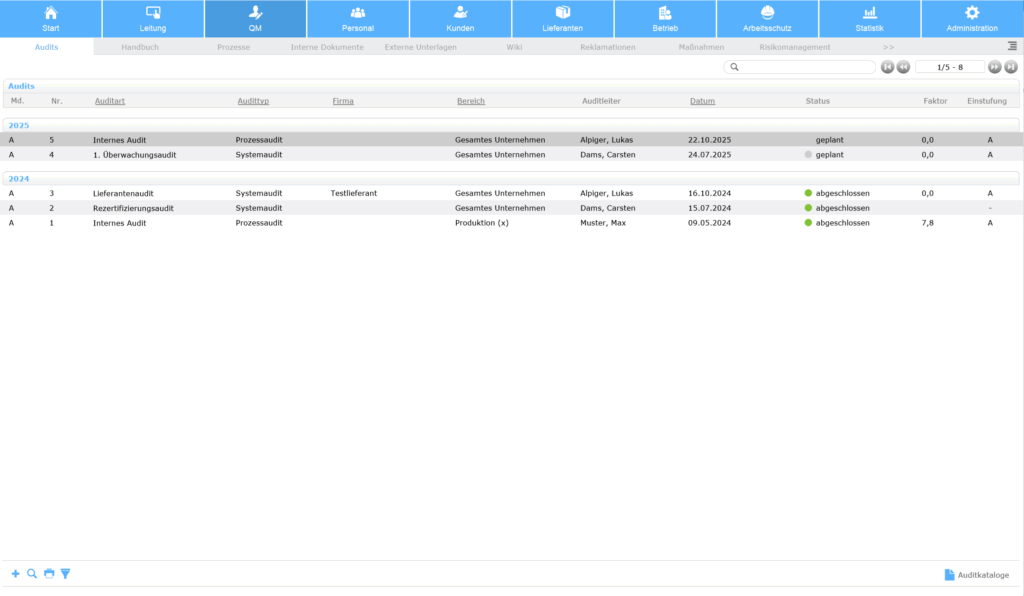
Task: Go to next page of audits
Action: click(994, 67)
